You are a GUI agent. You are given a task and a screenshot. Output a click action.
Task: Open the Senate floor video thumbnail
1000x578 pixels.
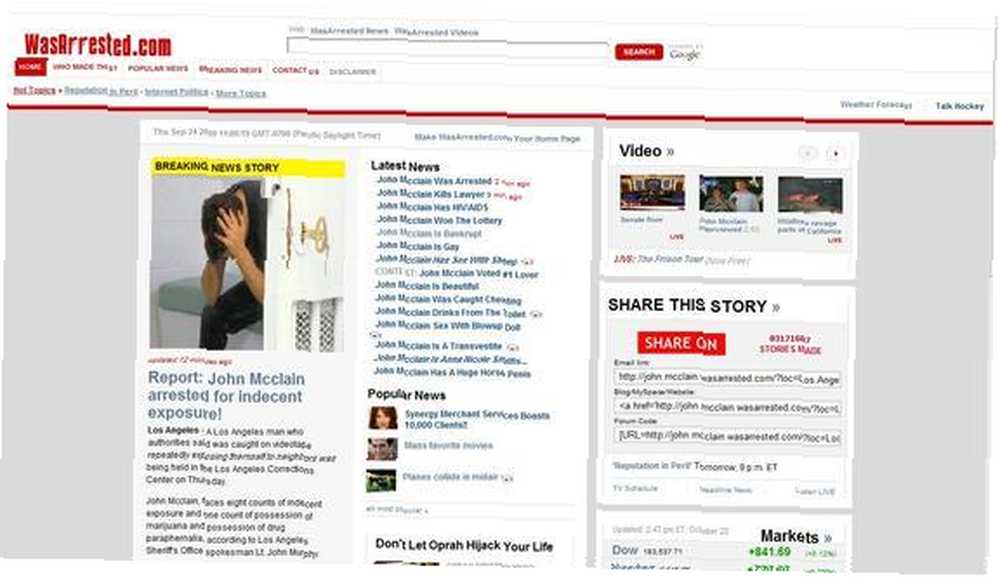(652, 192)
